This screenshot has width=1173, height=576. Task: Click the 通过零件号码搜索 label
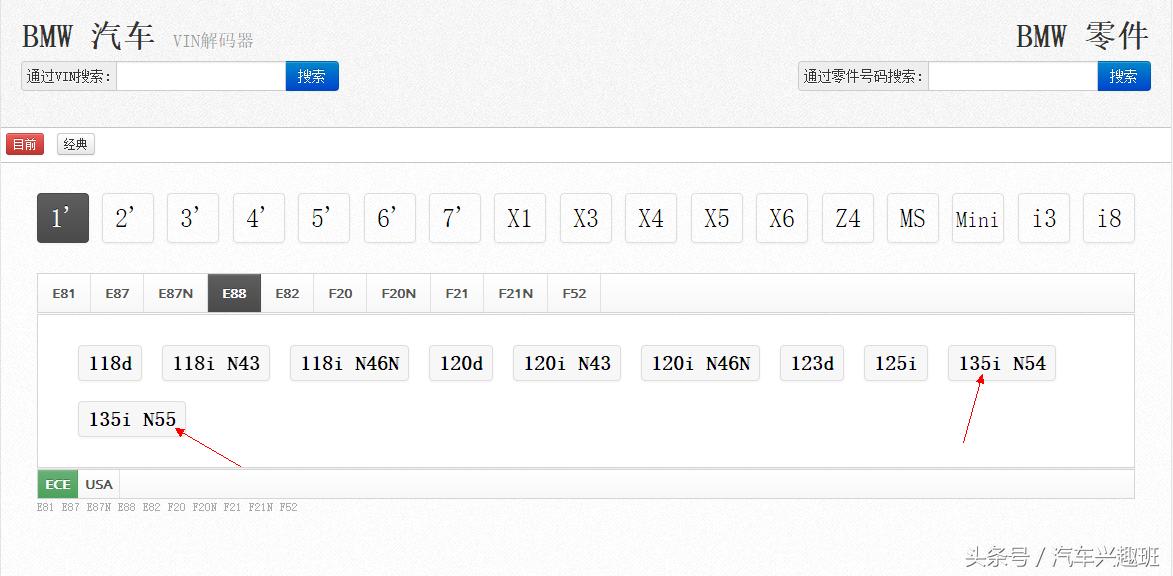click(863, 76)
